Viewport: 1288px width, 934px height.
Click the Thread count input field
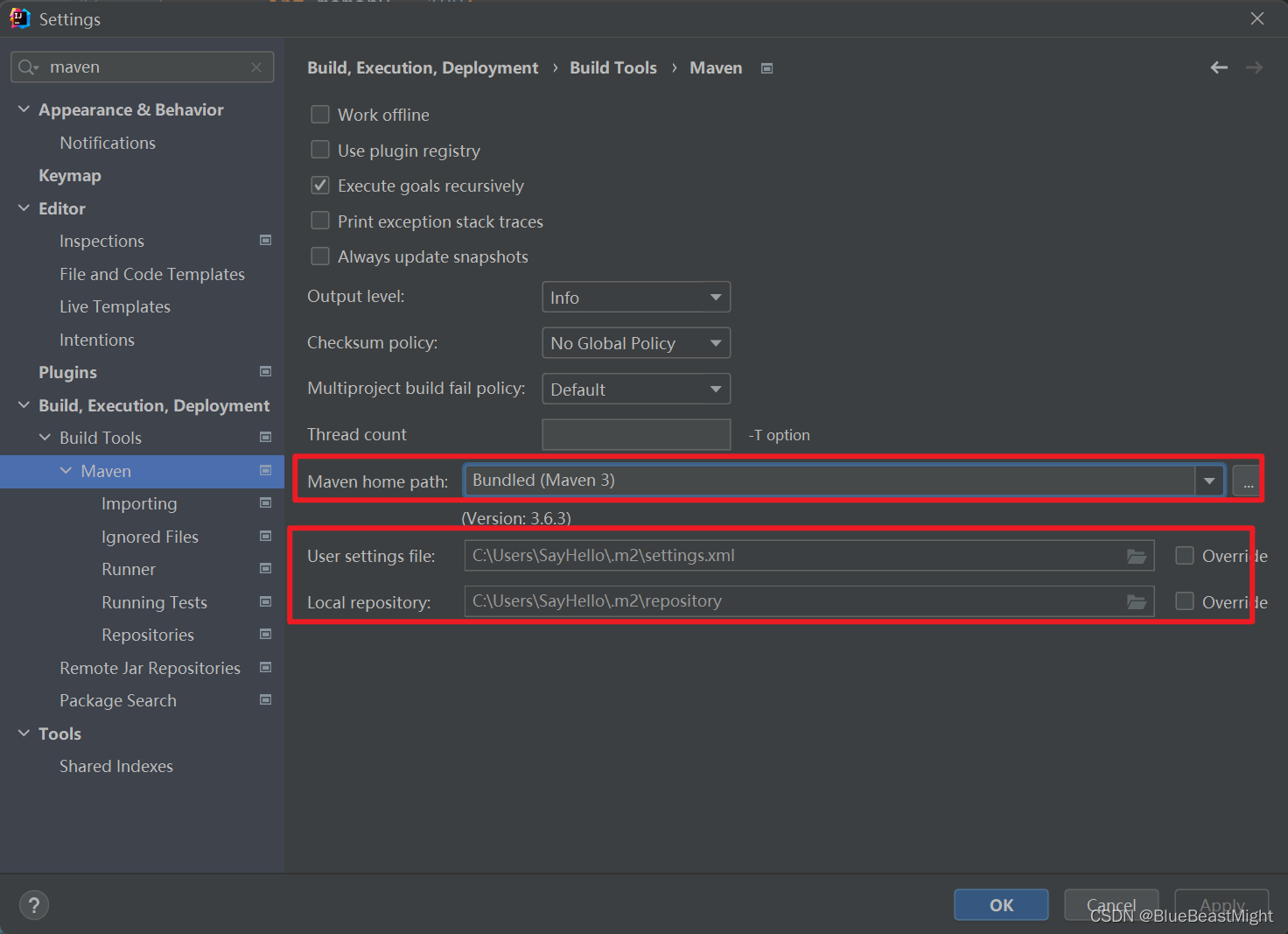click(636, 434)
